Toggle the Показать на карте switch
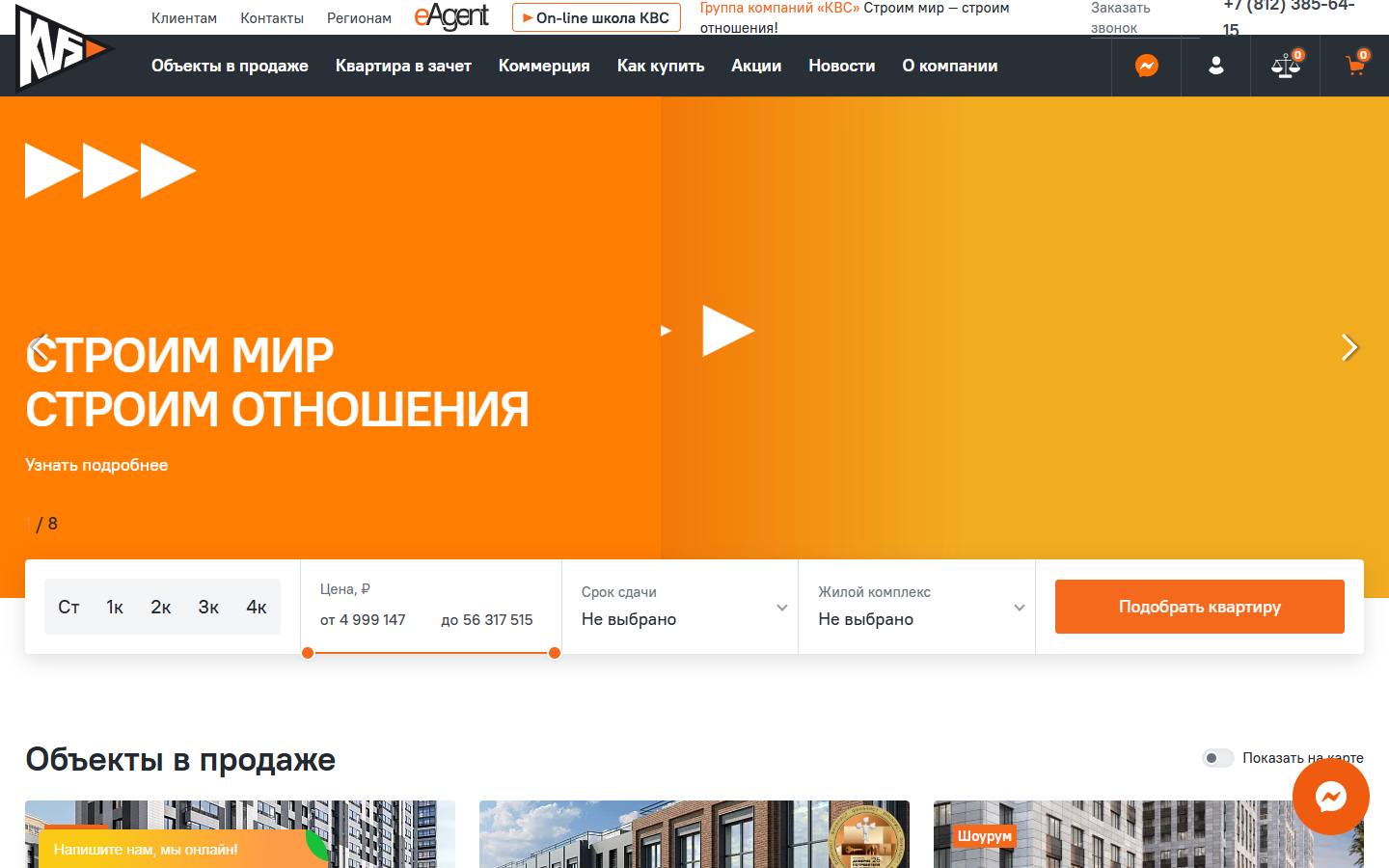1389x868 pixels. coord(1218,758)
